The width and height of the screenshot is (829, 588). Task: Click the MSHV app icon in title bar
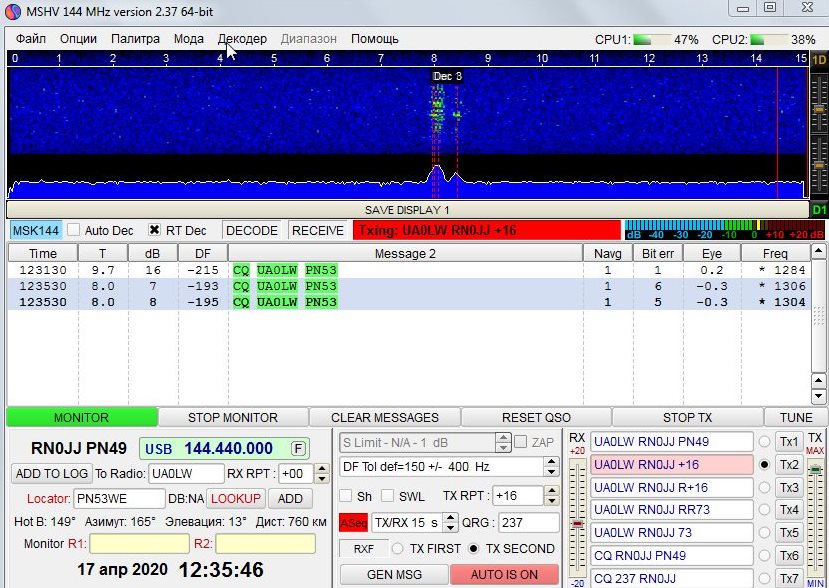pos(12,11)
